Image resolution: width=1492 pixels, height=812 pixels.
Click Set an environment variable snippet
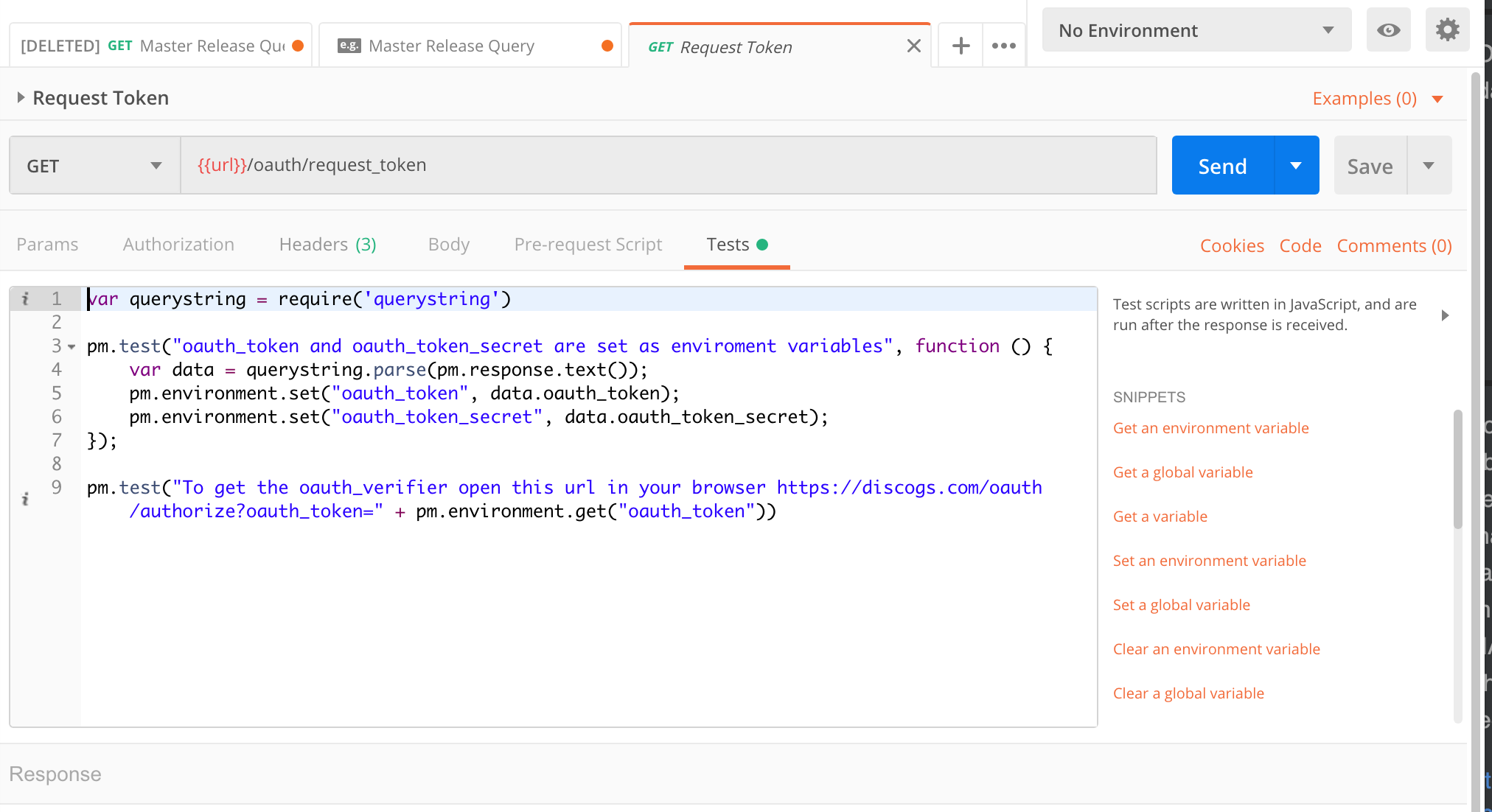(1210, 560)
